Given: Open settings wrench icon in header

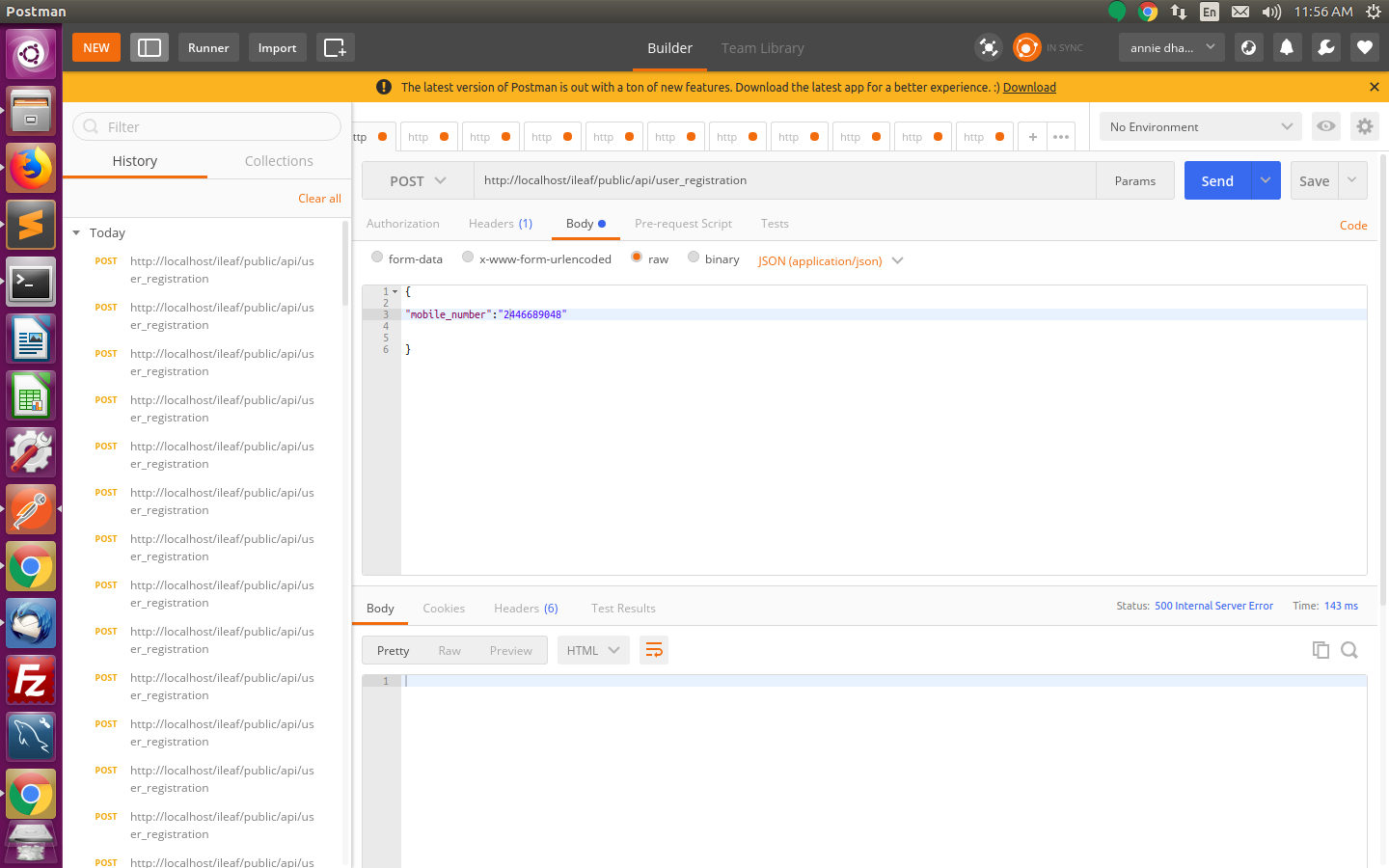Looking at the screenshot, I should tap(1326, 47).
